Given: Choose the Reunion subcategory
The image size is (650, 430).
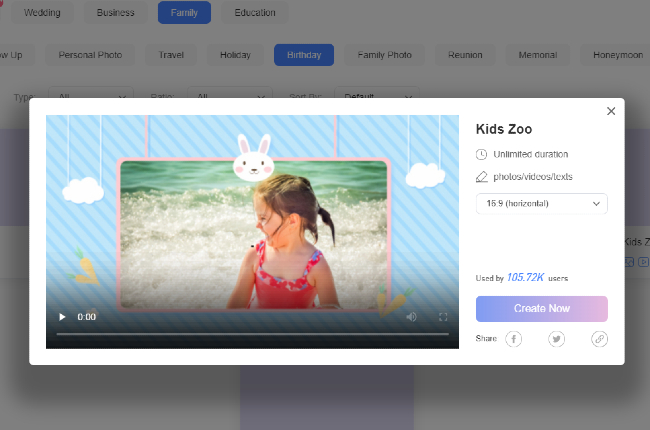Looking at the screenshot, I should pos(465,55).
